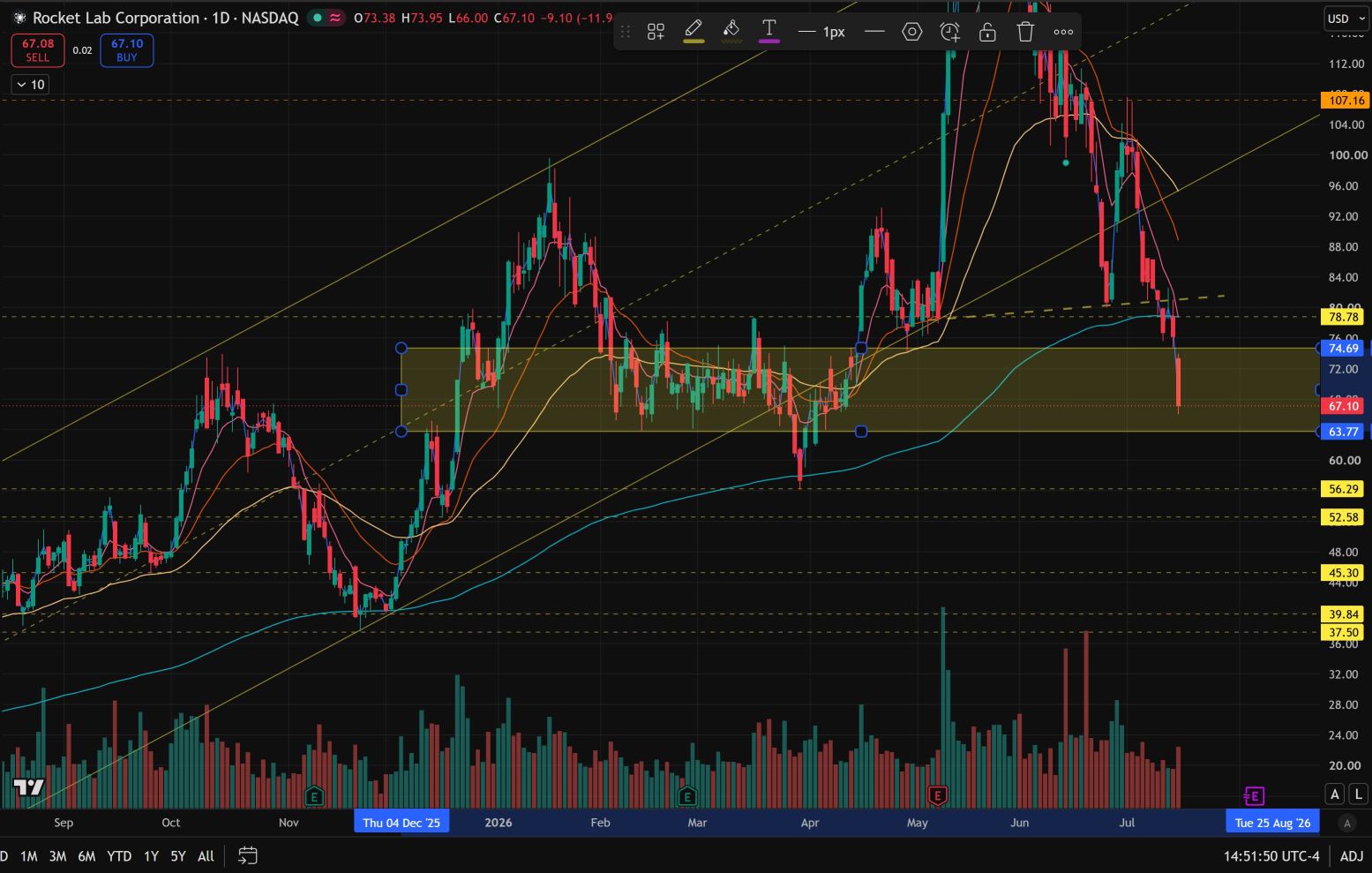Screen dimensions: 1372x873
Task: Click the 67.10 BUY button
Action: pyautogui.click(x=127, y=50)
